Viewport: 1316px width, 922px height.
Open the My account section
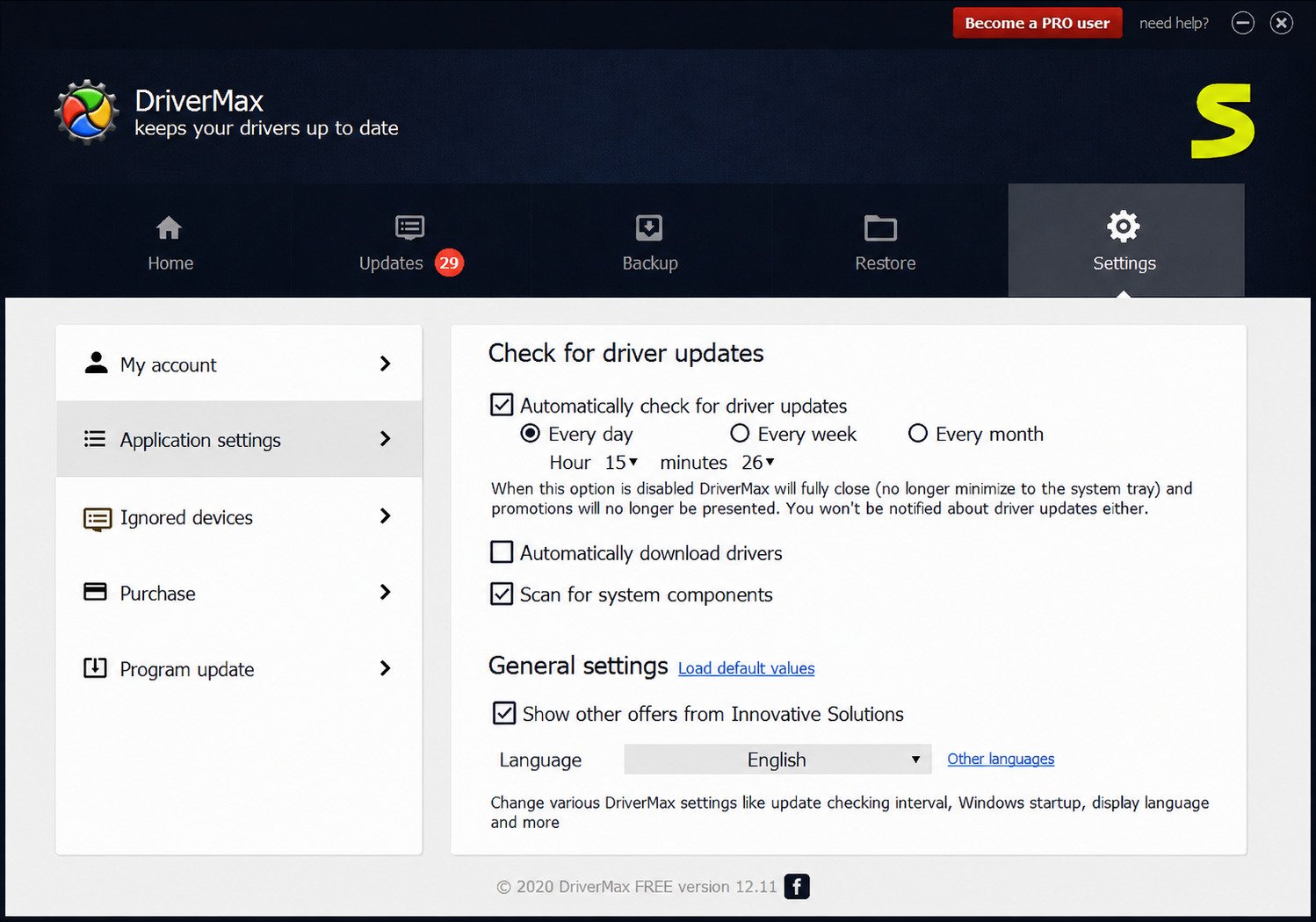[x=239, y=364]
